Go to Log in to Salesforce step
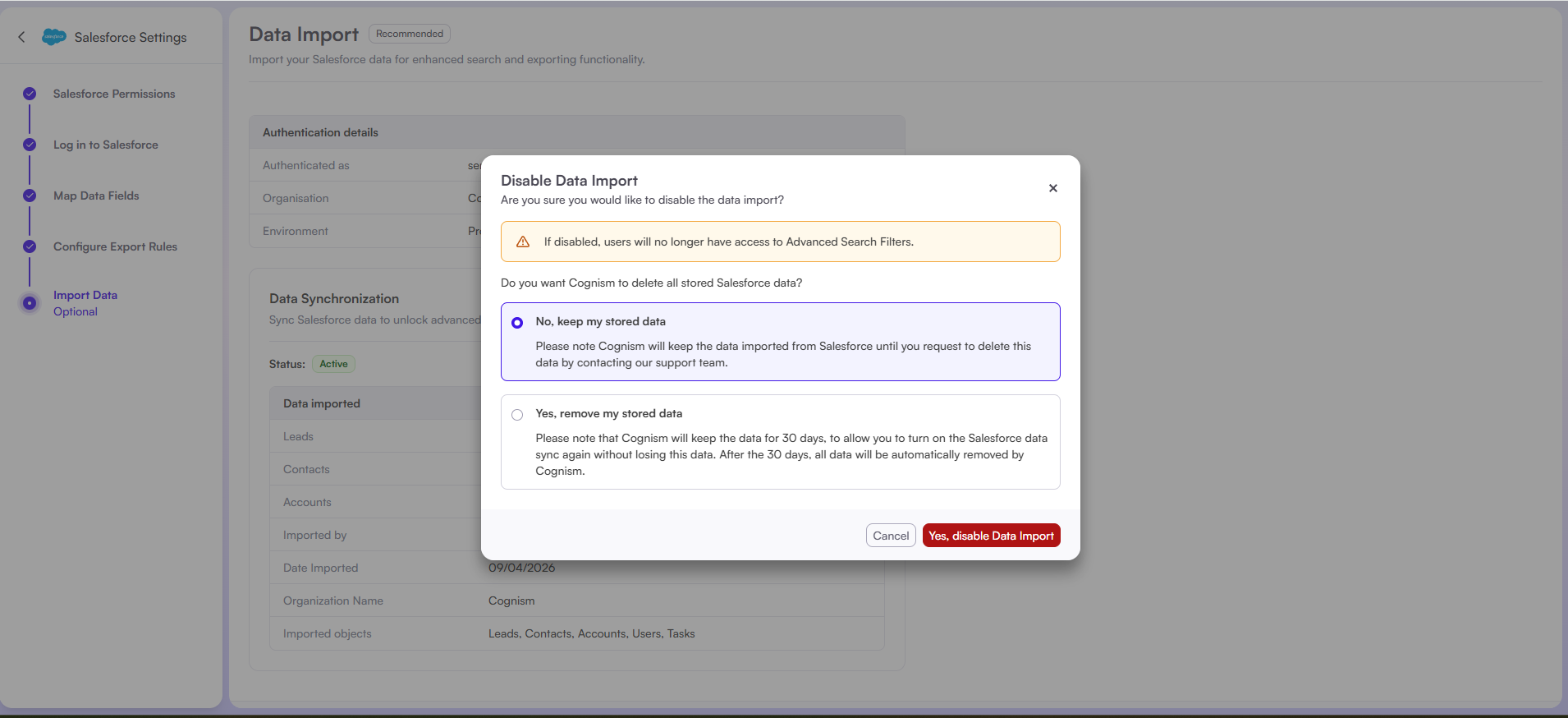The image size is (1568, 718). pyautogui.click(x=106, y=145)
